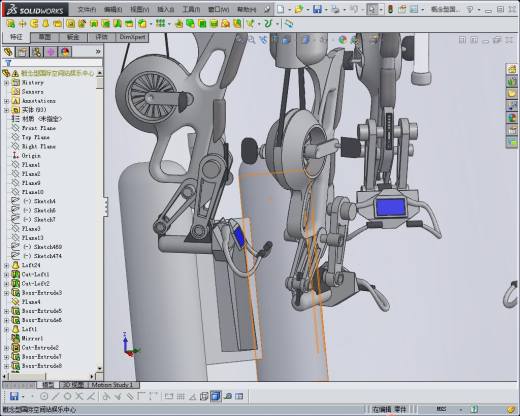Screen dimensions: 520x416
Task: Open the ConfigurationManager tab icon
Action: click(37, 52)
